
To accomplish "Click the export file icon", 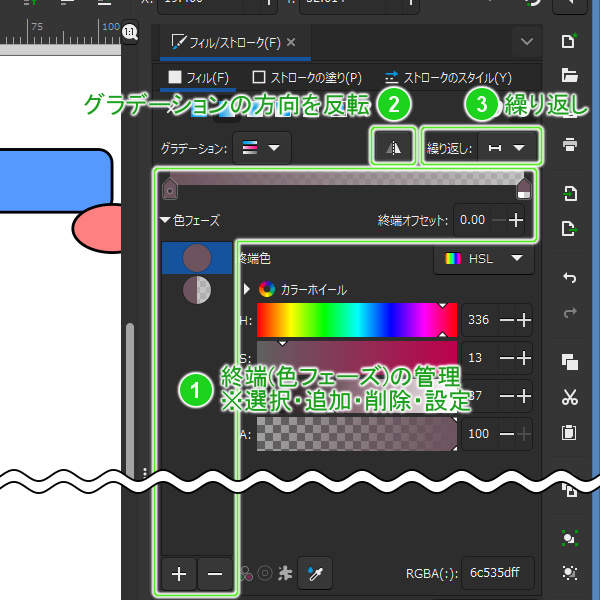I will tap(569, 228).
